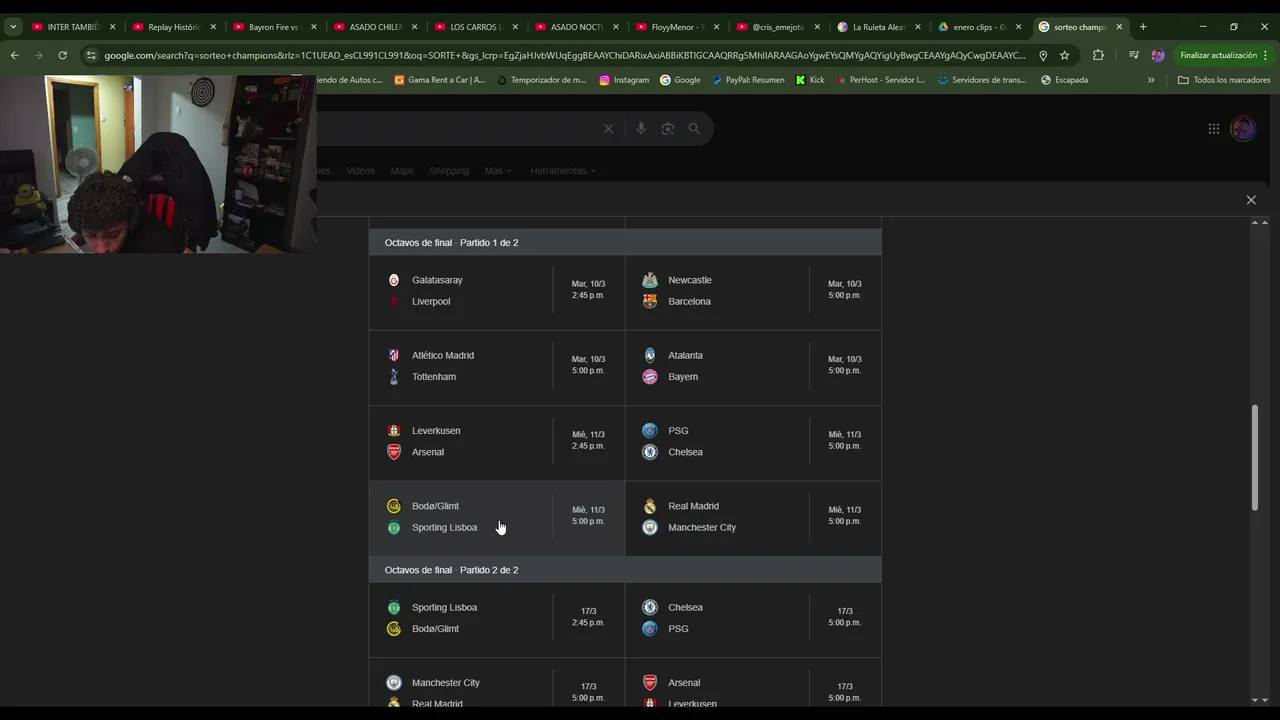Bookmark this page with the star icon

[x=1065, y=55]
